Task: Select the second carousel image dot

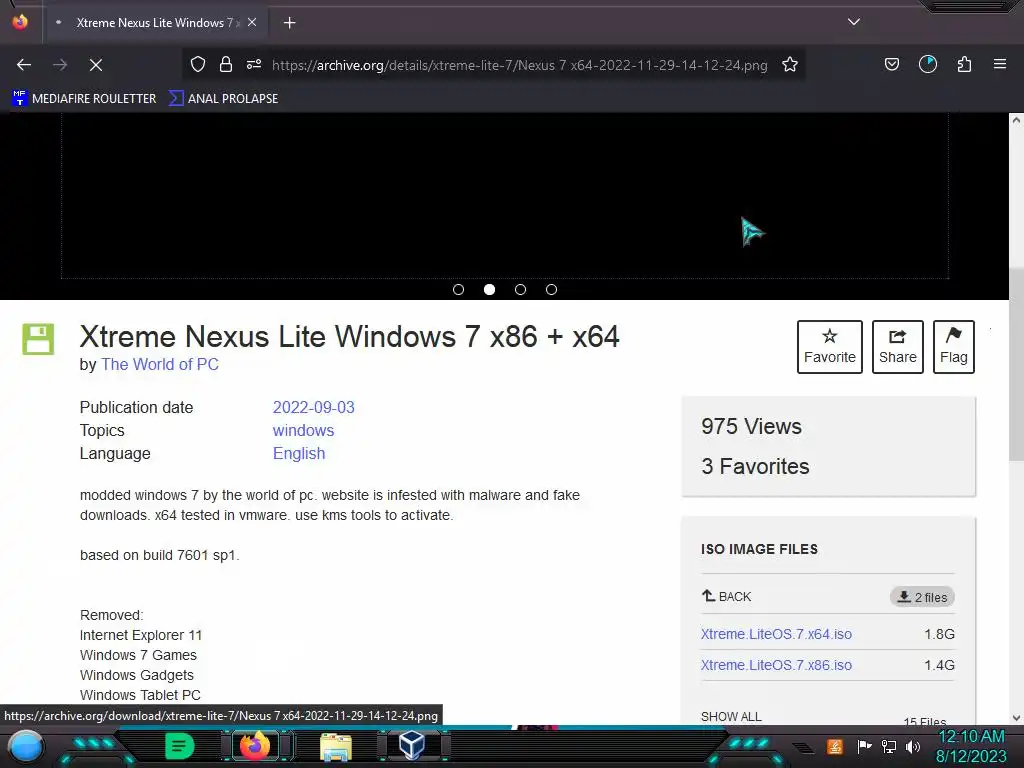Action: point(489,289)
